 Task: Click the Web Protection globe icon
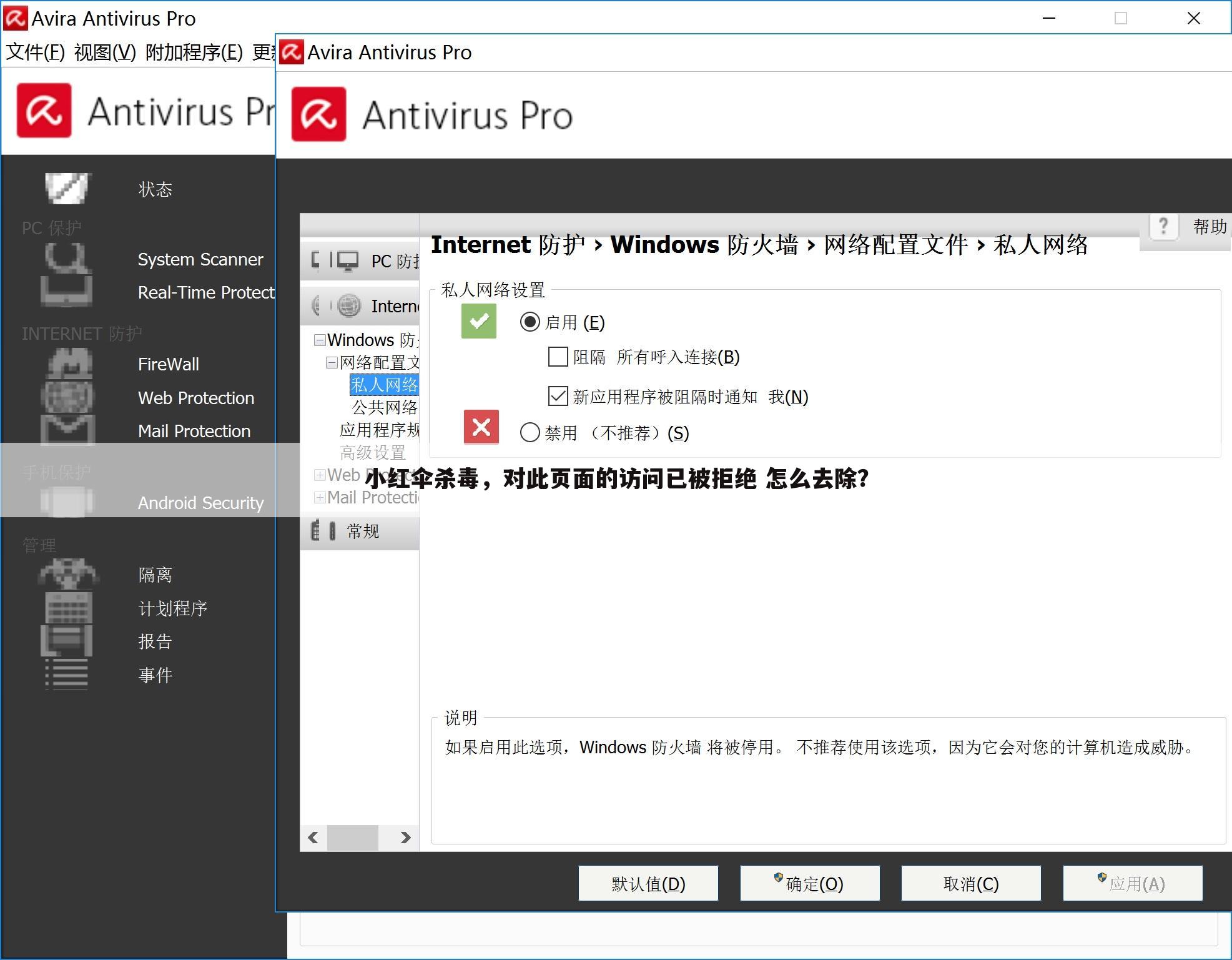click(67, 397)
